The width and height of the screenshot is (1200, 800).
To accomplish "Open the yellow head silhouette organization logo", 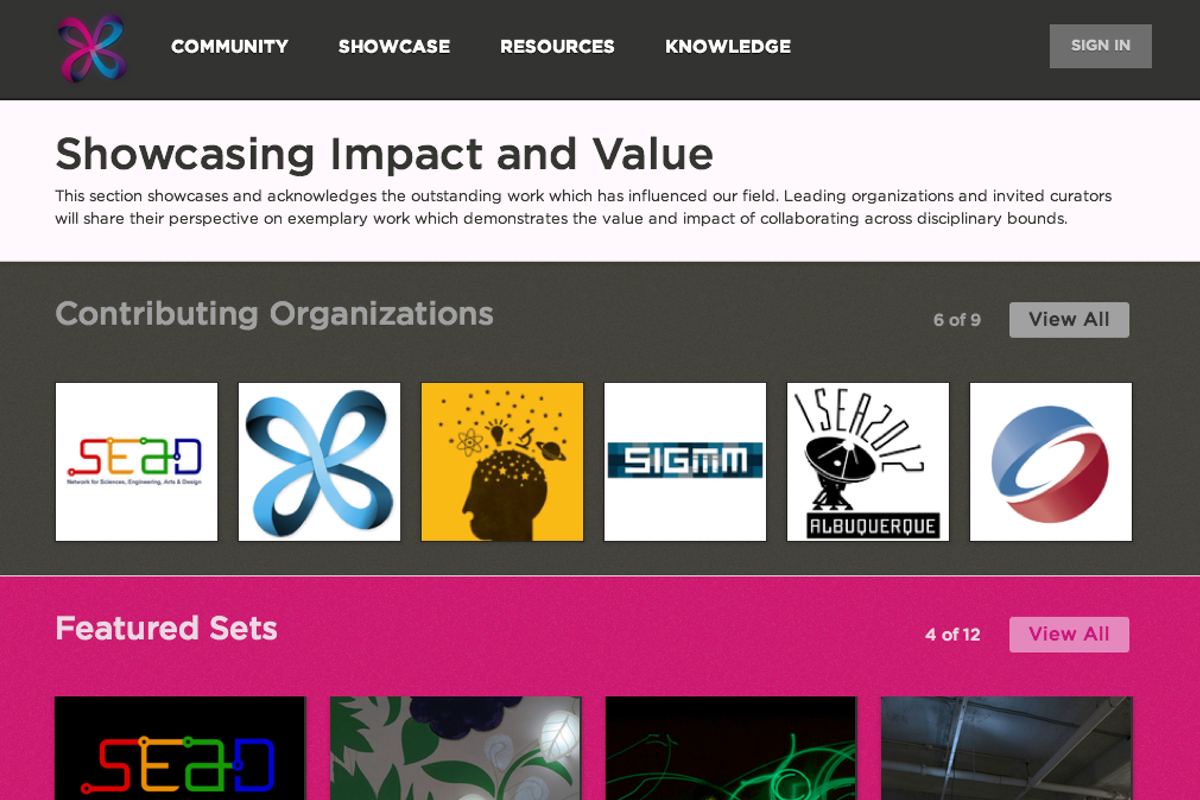I will pos(503,462).
